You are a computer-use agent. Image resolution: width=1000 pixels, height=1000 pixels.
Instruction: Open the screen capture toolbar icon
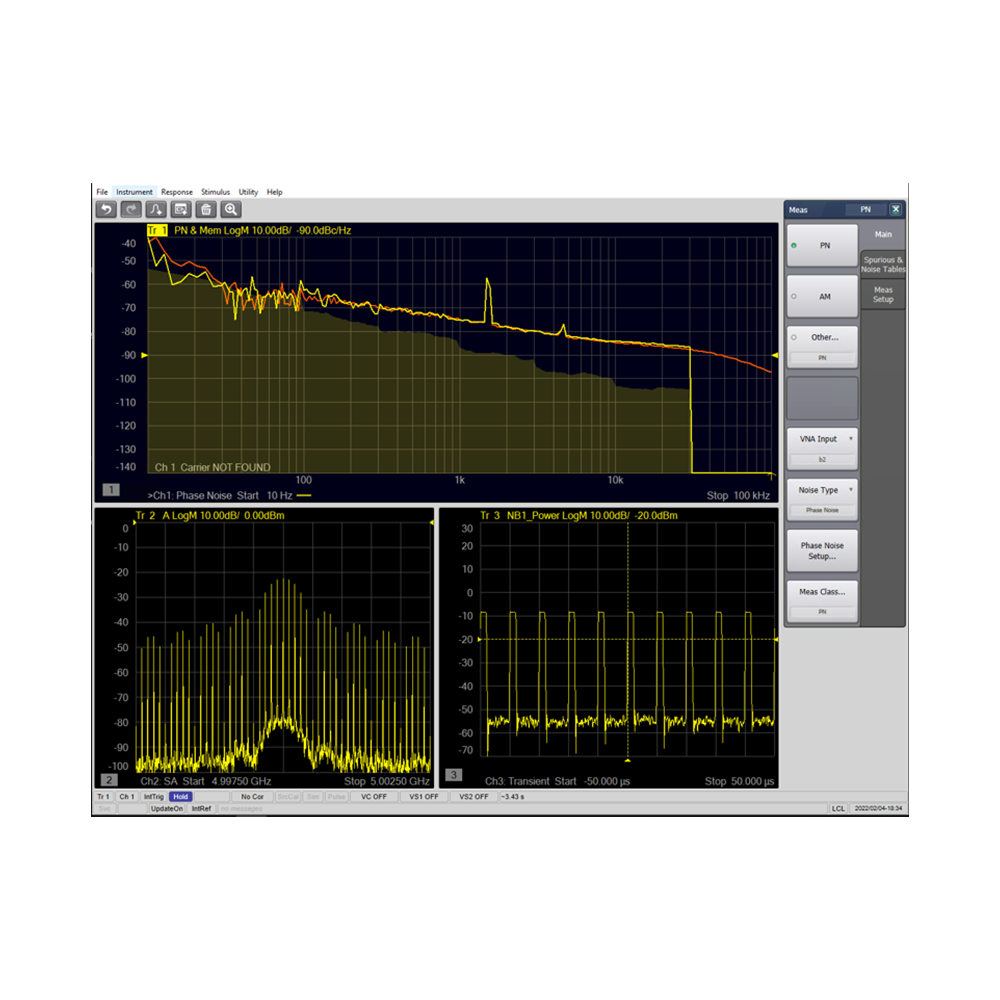[x=180, y=208]
